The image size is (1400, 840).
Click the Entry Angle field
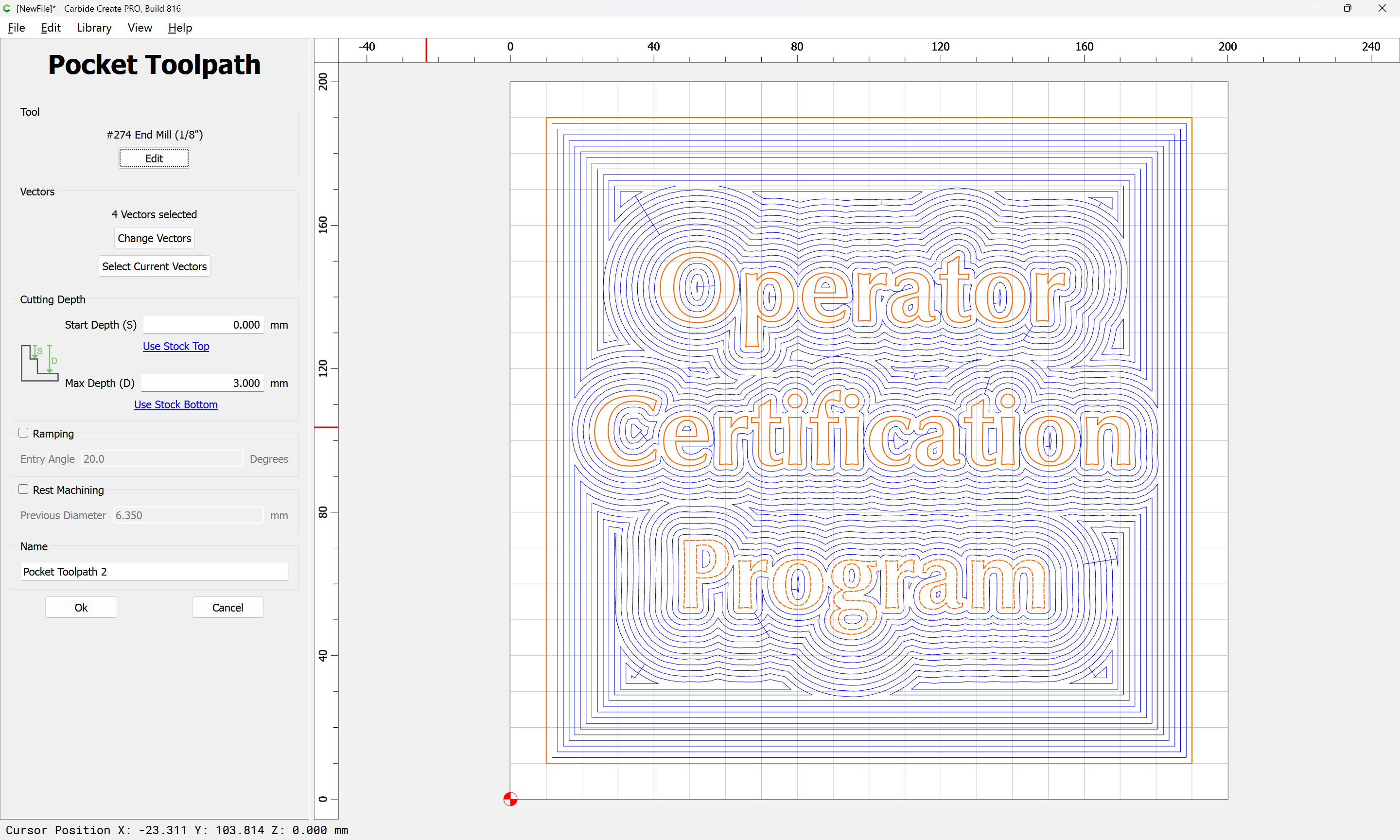pos(162,459)
